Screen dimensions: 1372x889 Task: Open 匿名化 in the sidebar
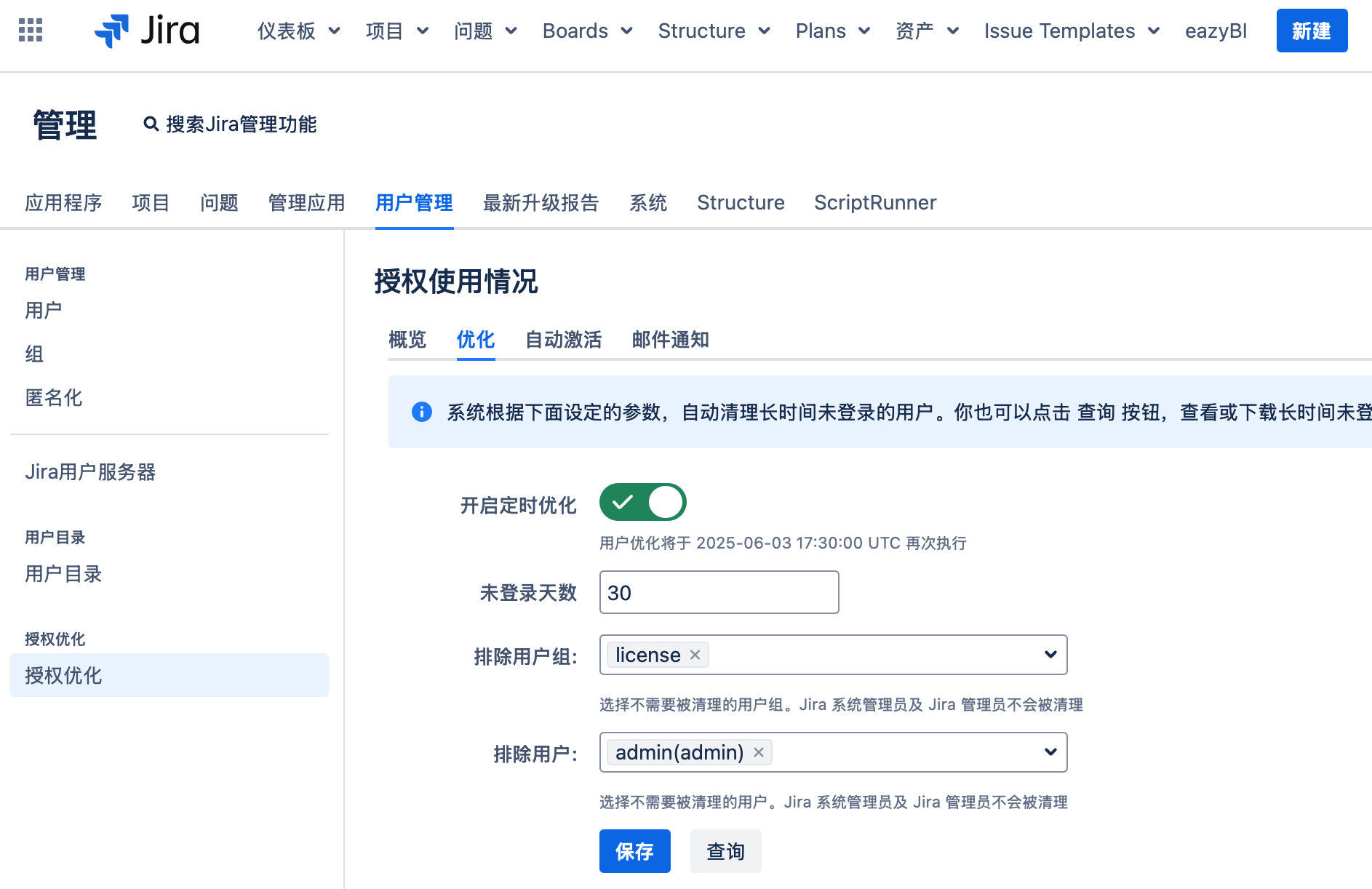(x=54, y=398)
